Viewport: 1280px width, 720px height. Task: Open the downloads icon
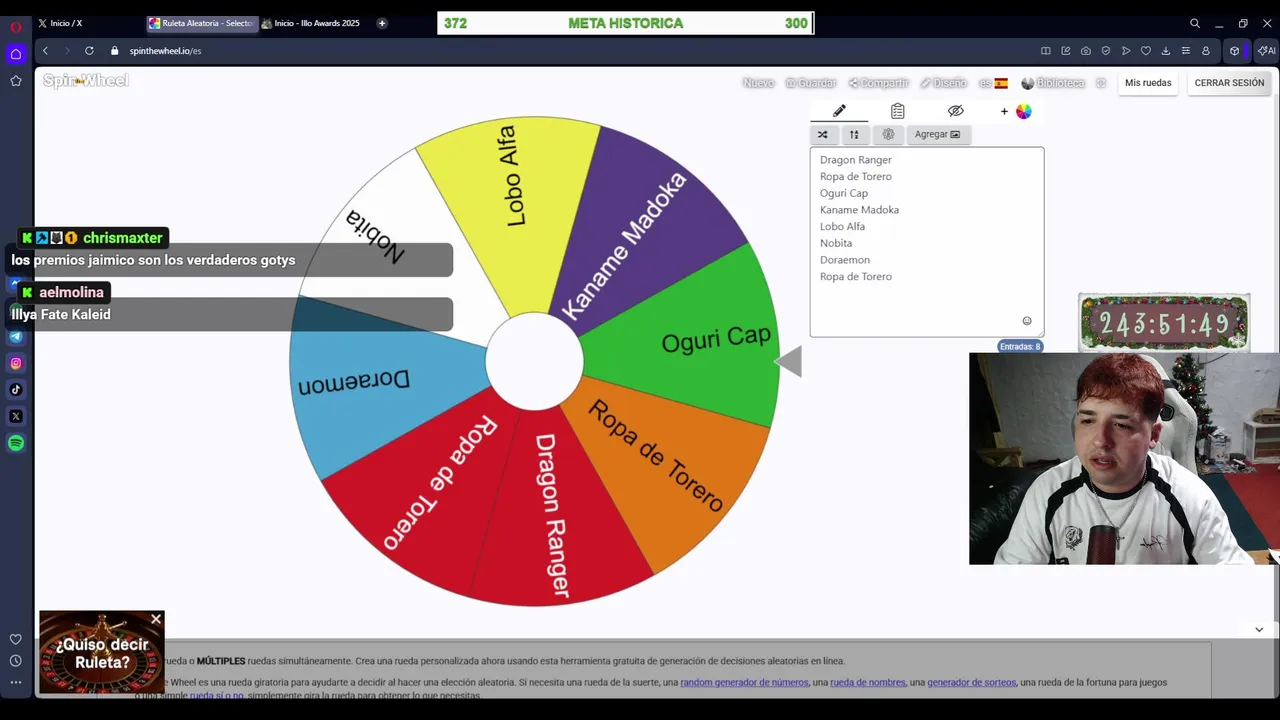pos(1166,51)
